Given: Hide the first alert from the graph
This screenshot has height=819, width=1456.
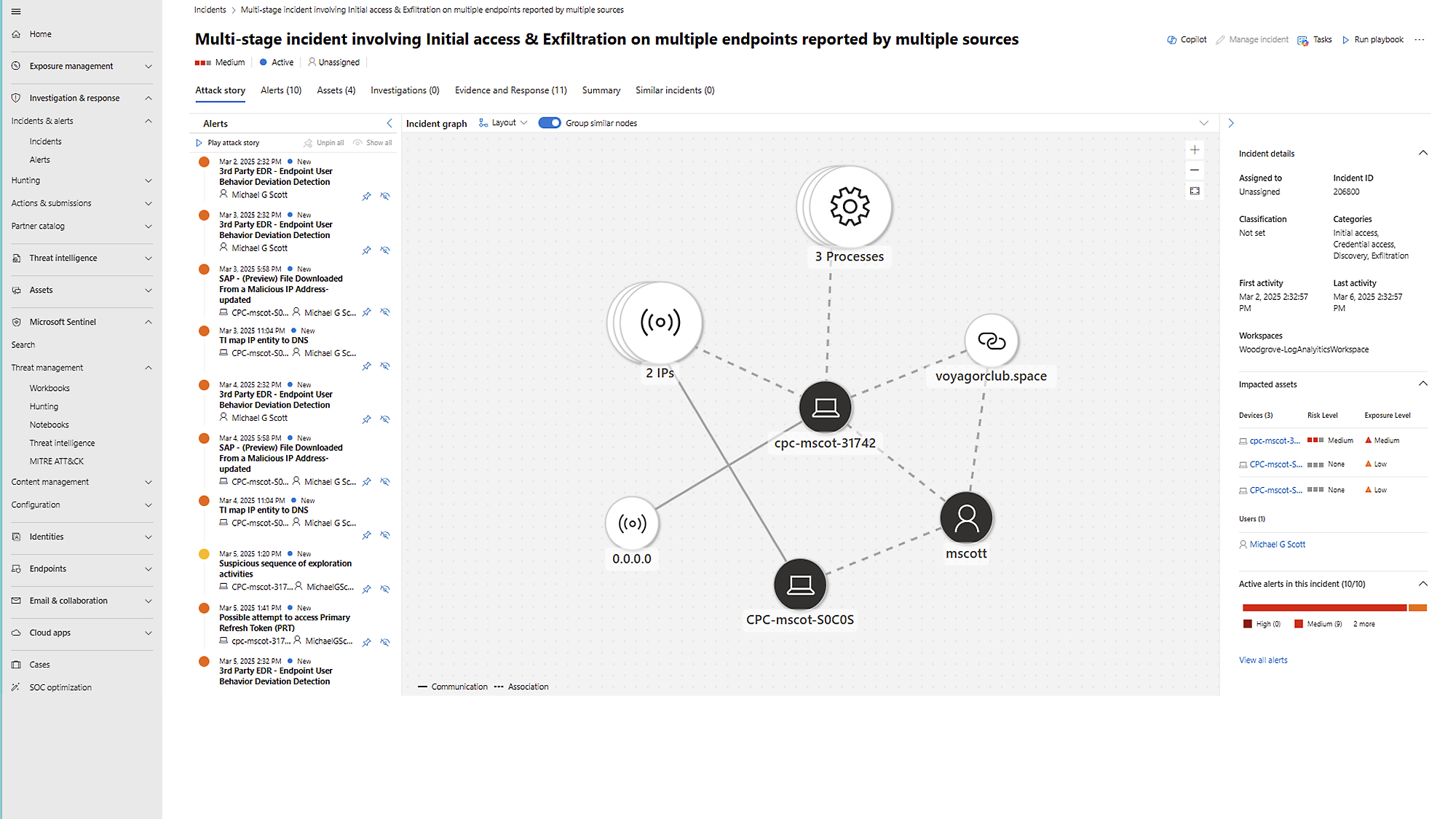Looking at the screenshot, I should click(x=385, y=197).
